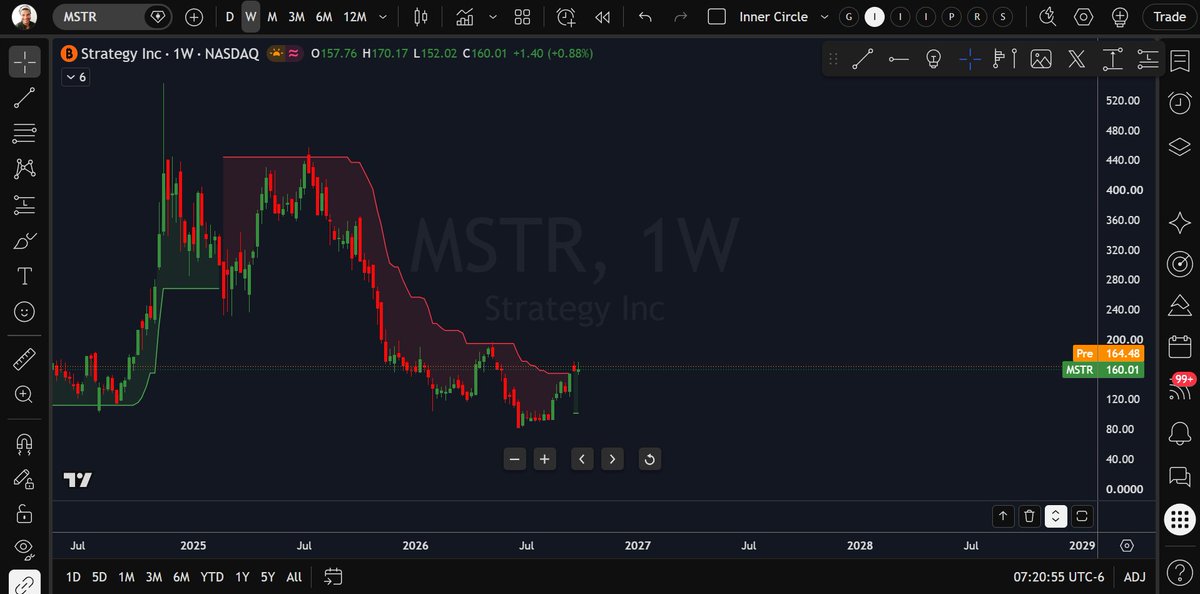The width and height of the screenshot is (1200, 594).
Task: Start bar replay with rewind icon
Action: [602, 17]
